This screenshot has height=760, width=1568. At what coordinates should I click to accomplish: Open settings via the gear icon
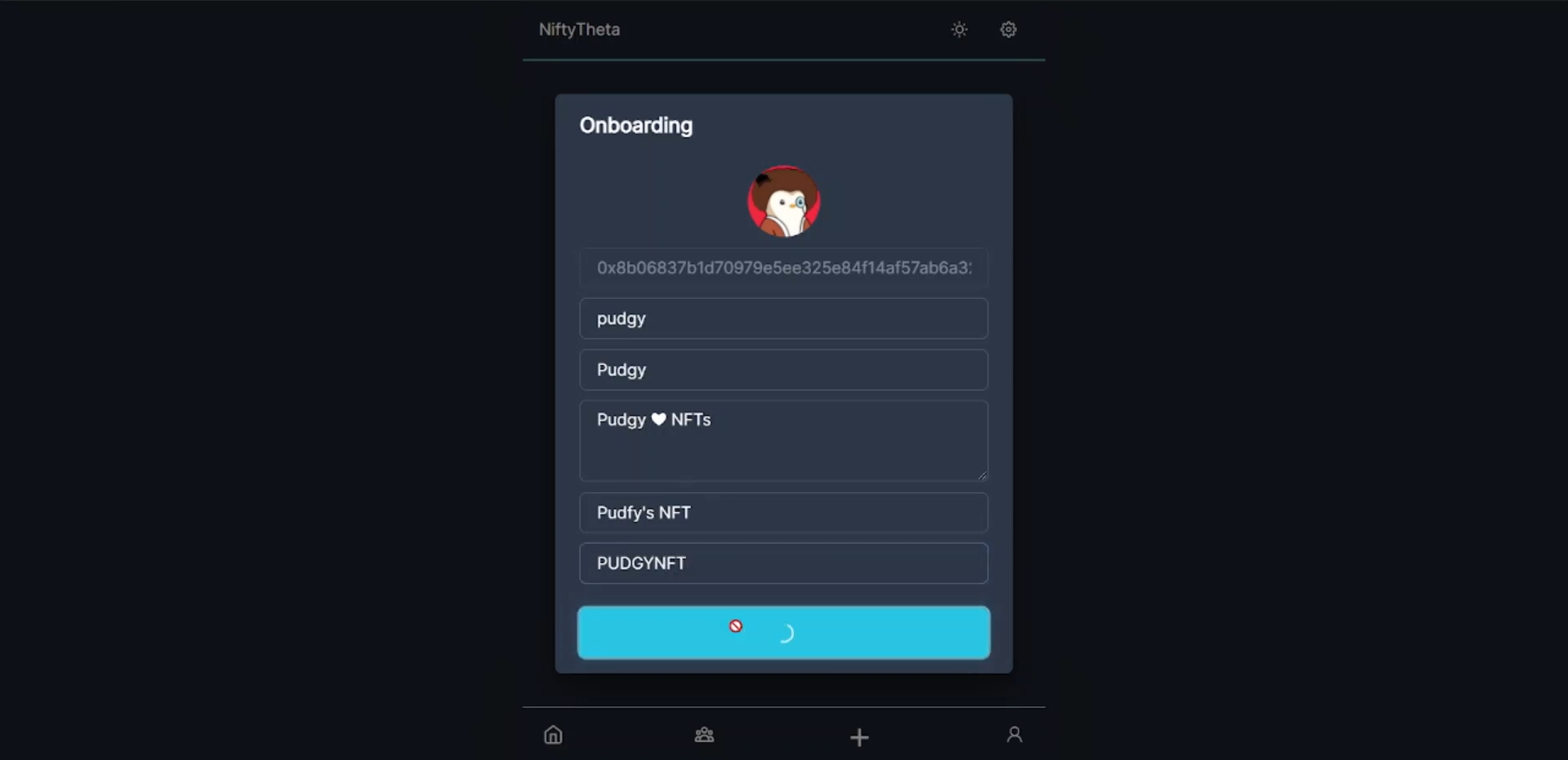pos(1009,29)
